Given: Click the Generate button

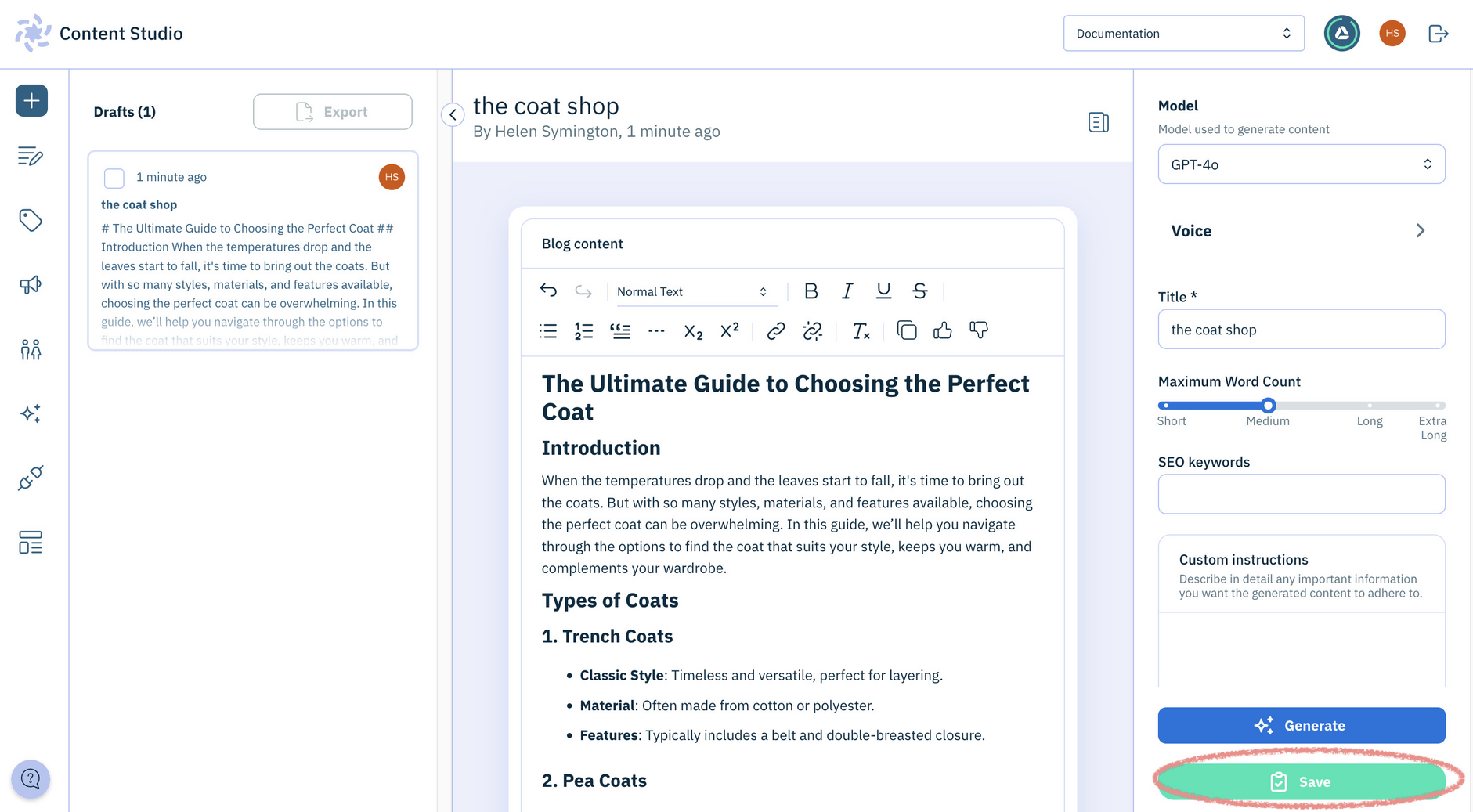Looking at the screenshot, I should [x=1301, y=726].
